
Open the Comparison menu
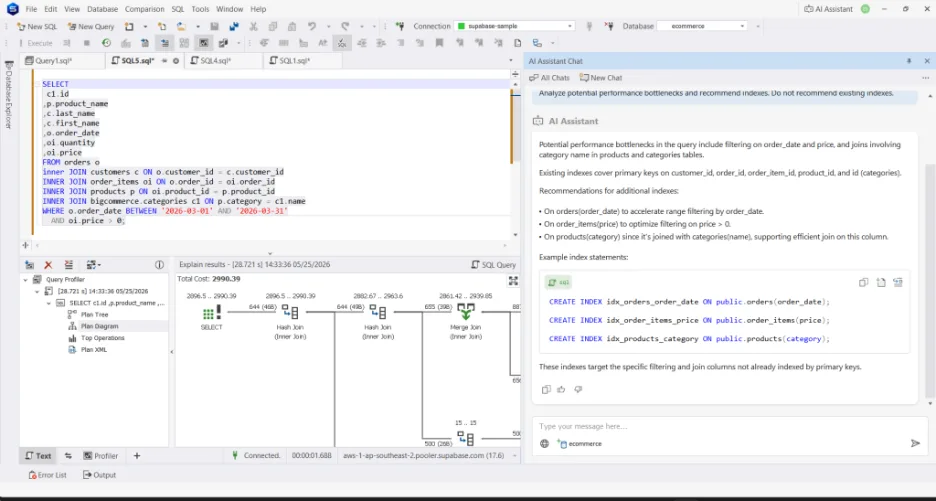tap(144, 9)
